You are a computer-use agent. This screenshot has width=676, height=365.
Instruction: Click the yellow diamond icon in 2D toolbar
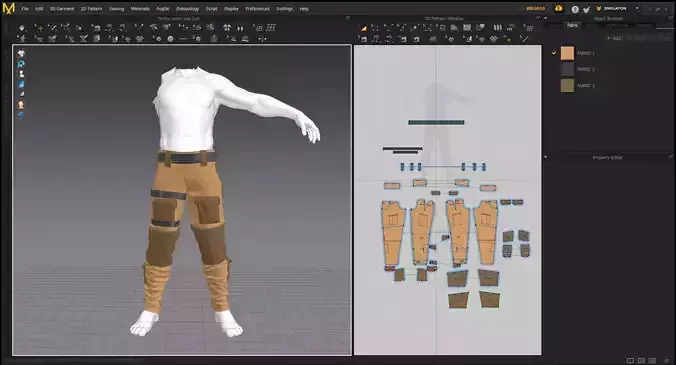[x=508, y=39]
